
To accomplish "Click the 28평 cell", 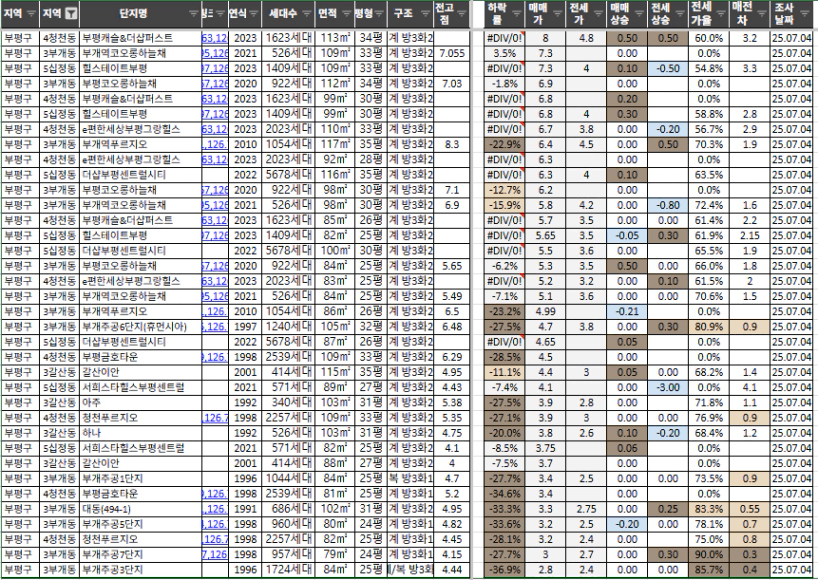I will coord(371,160).
